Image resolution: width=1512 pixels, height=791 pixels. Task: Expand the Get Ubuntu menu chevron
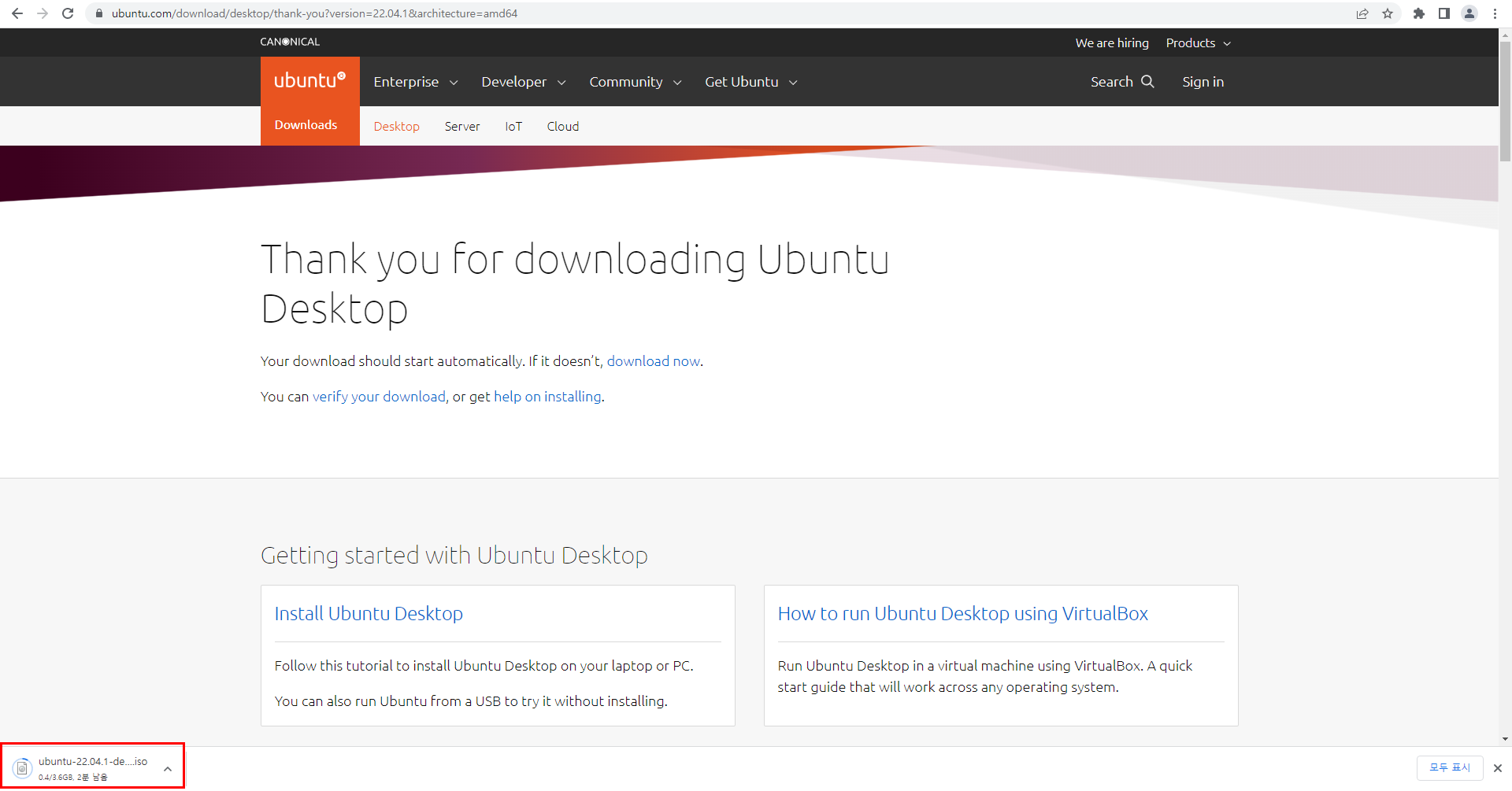point(793,83)
